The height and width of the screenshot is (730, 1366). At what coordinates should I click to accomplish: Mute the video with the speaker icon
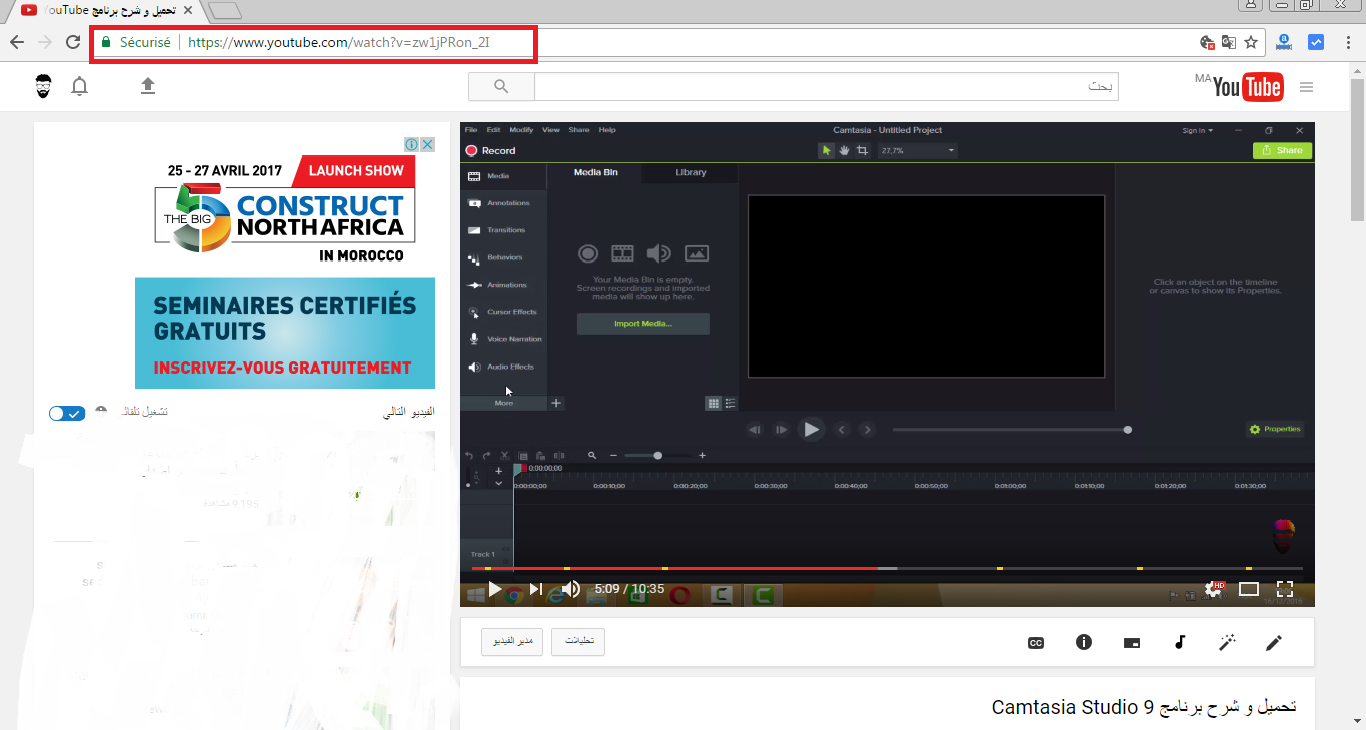[x=571, y=589]
